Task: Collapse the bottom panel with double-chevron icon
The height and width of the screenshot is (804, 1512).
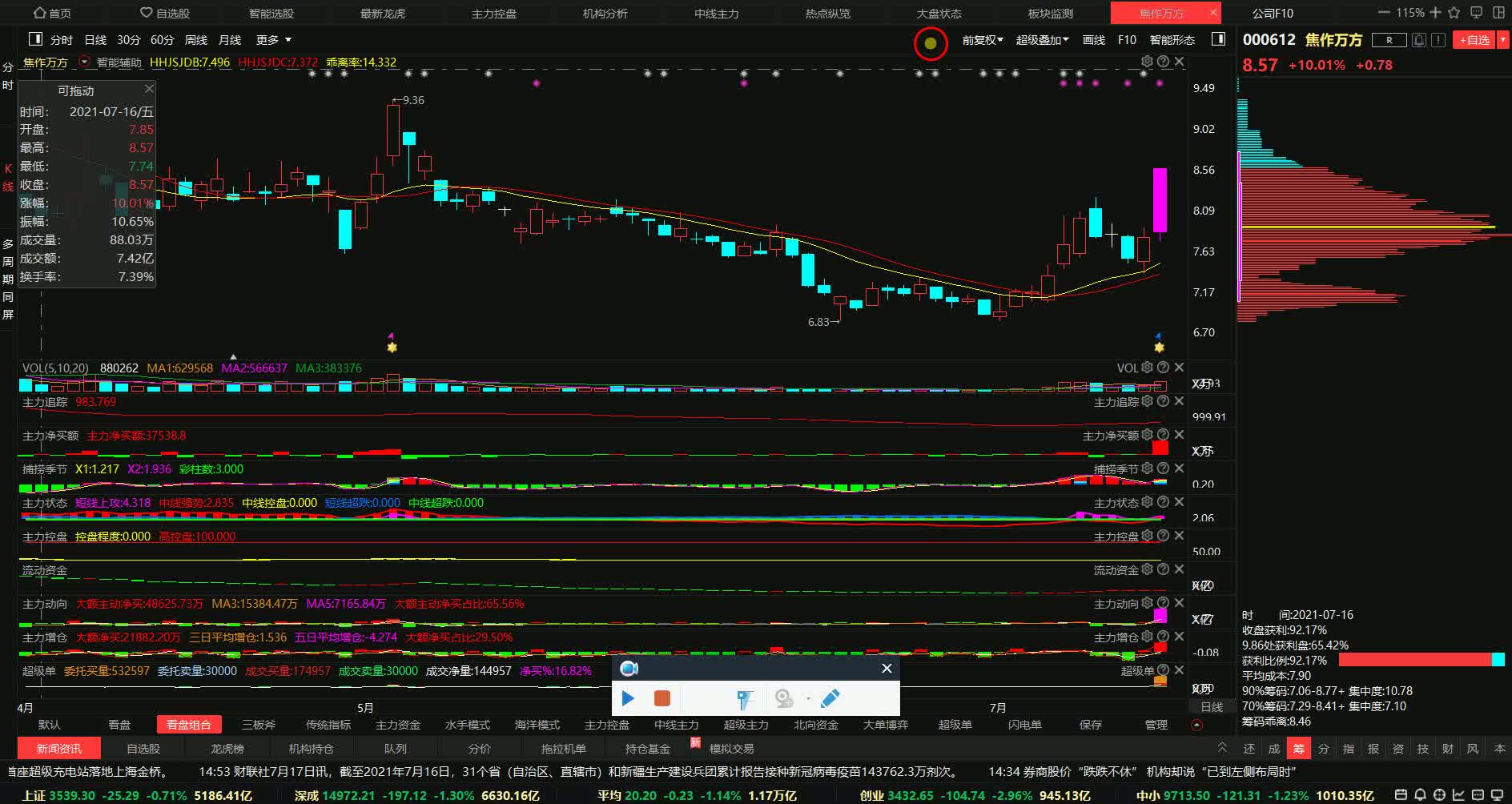Action: point(1222,747)
